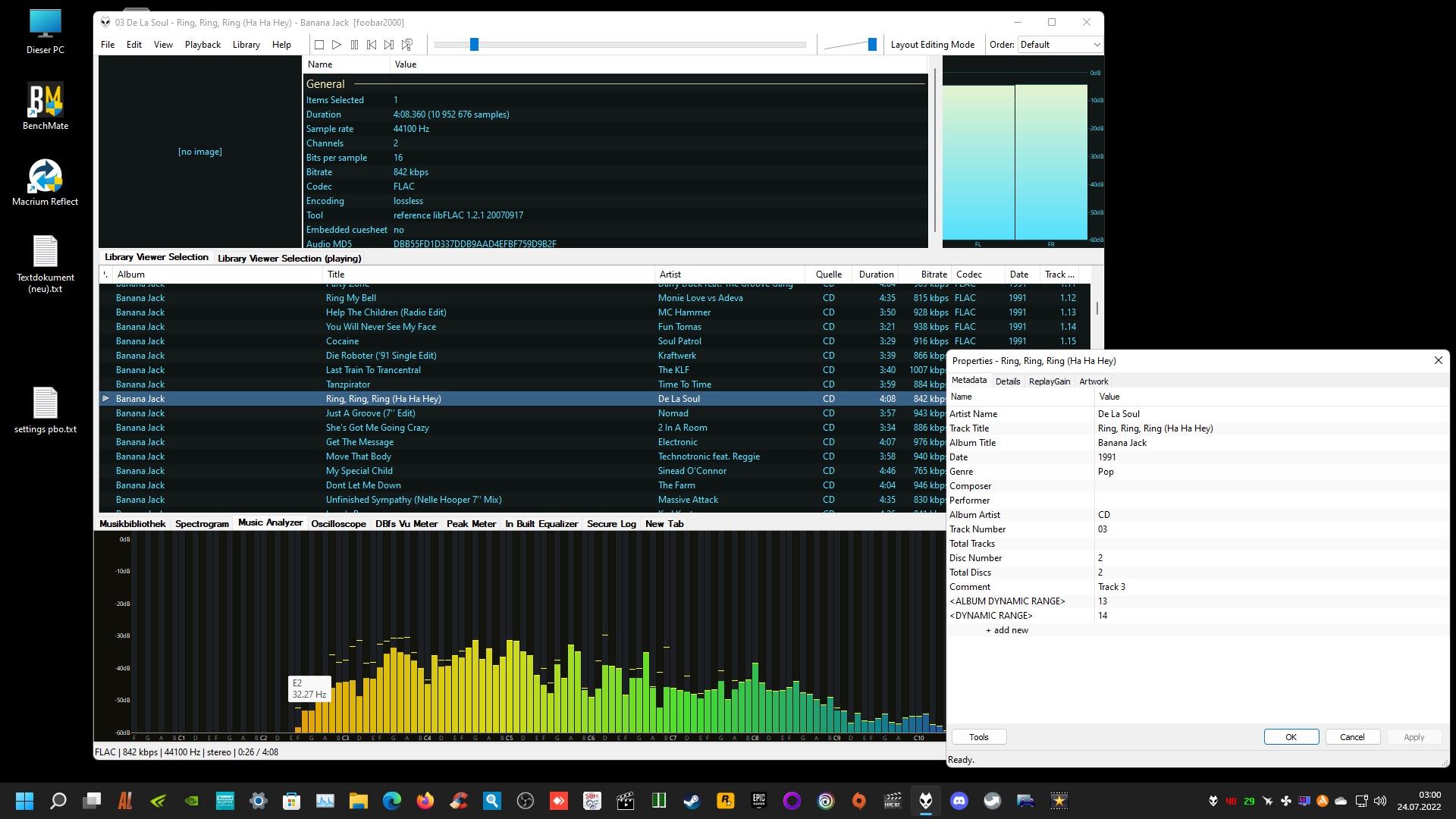Click the Duration column header
This screenshot has width=1456, height=819.
point(876,275)
